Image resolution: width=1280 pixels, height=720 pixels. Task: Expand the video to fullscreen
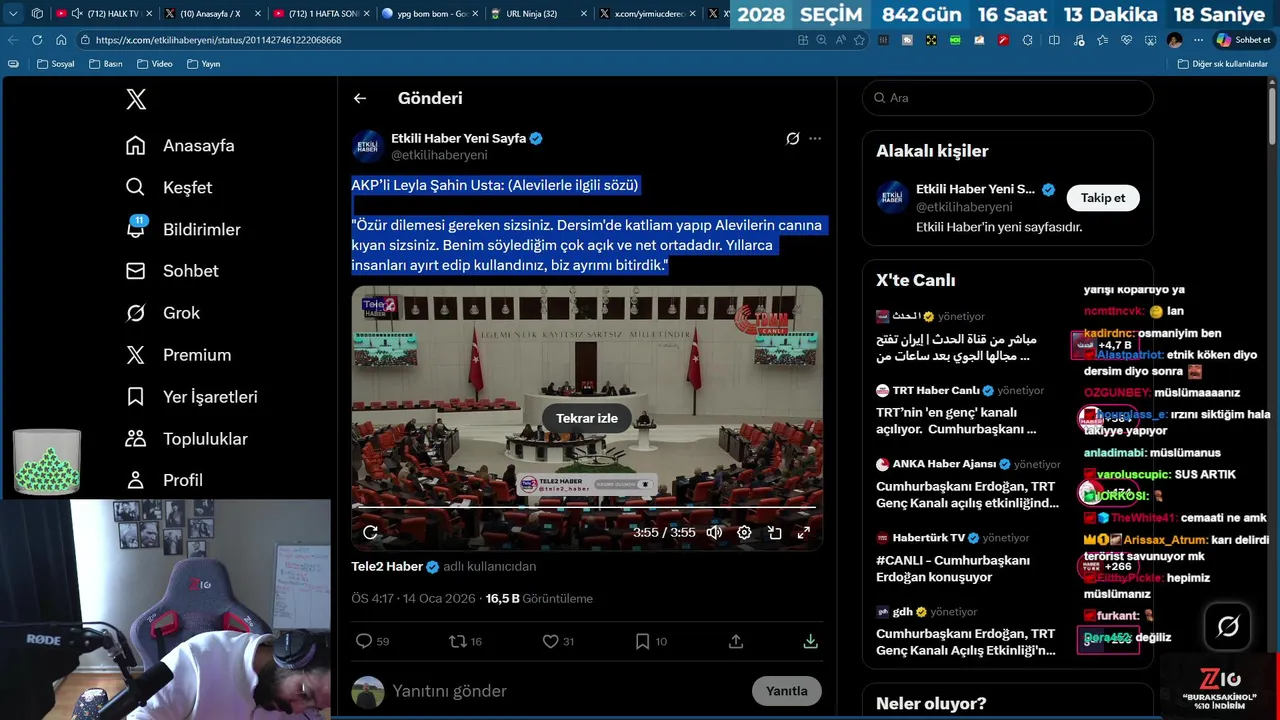(x=803, y=532)
